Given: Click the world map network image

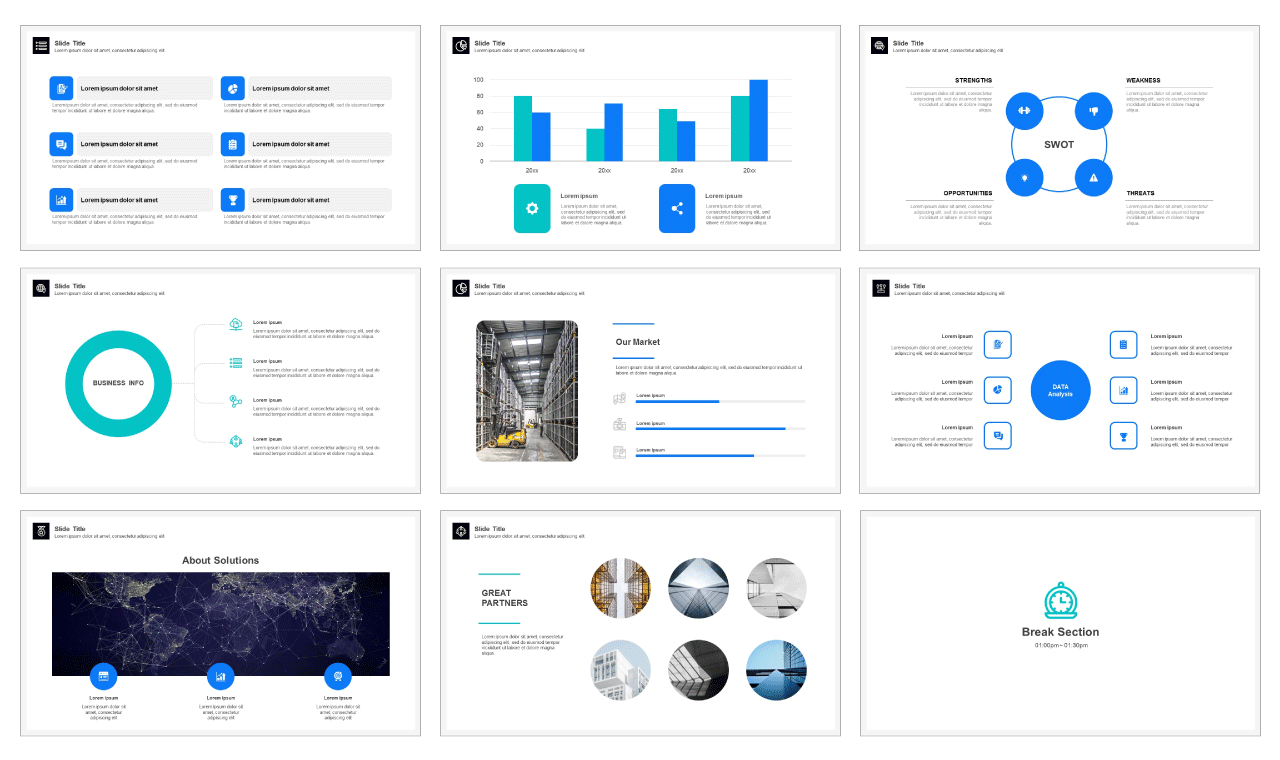Looking at the screenshot, I should point(221,624).
